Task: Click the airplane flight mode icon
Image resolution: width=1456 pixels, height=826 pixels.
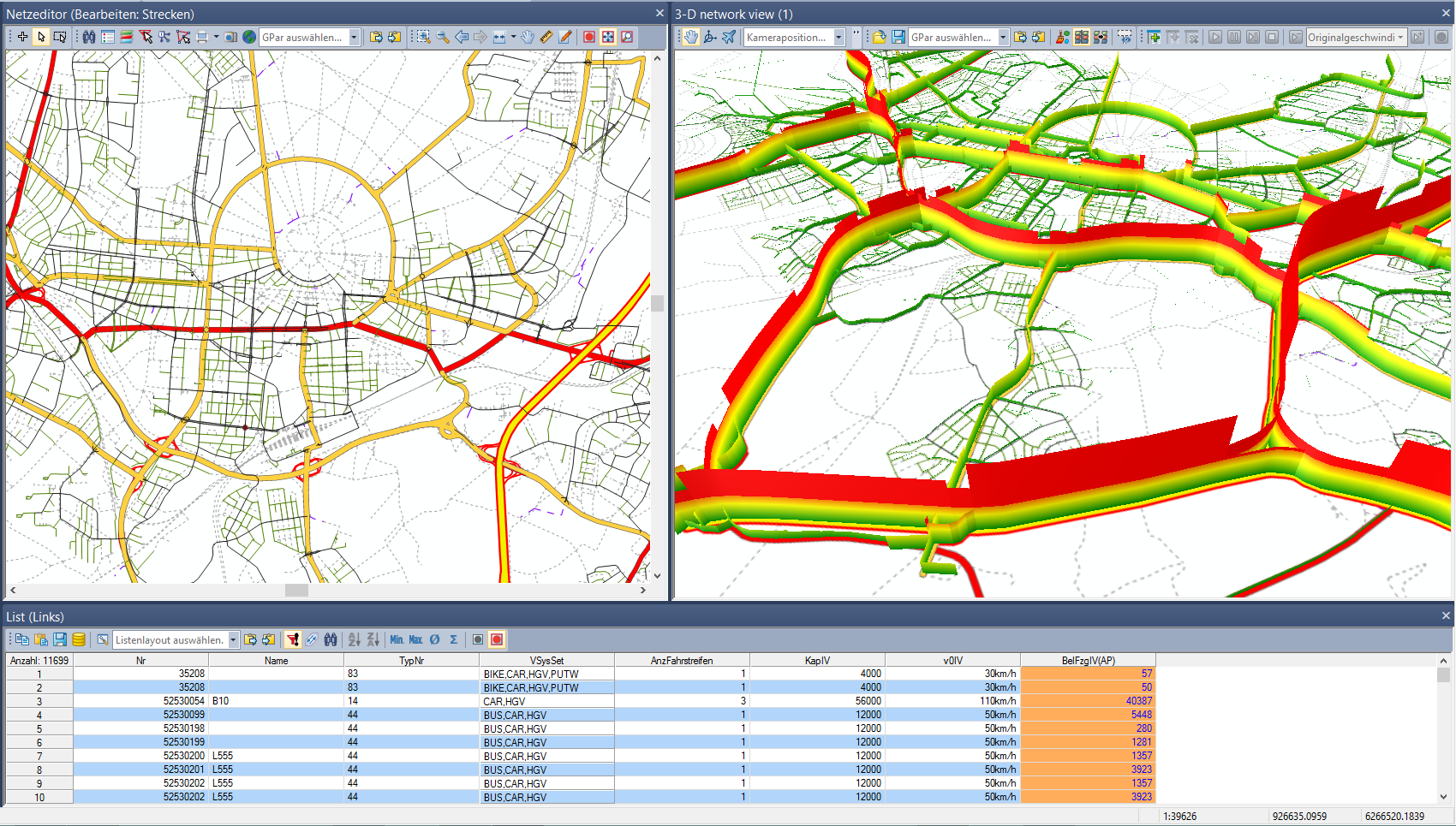Action: (729, 37)
